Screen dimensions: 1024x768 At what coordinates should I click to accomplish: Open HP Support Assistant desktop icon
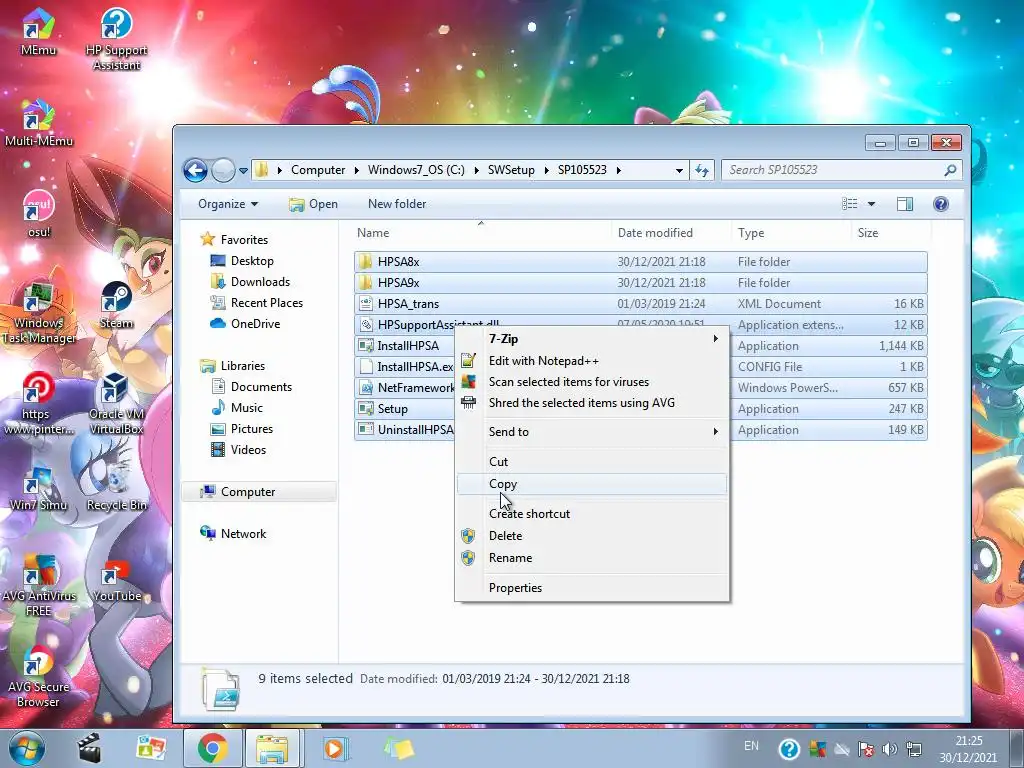pyautogui.click(x=116, y=38)
